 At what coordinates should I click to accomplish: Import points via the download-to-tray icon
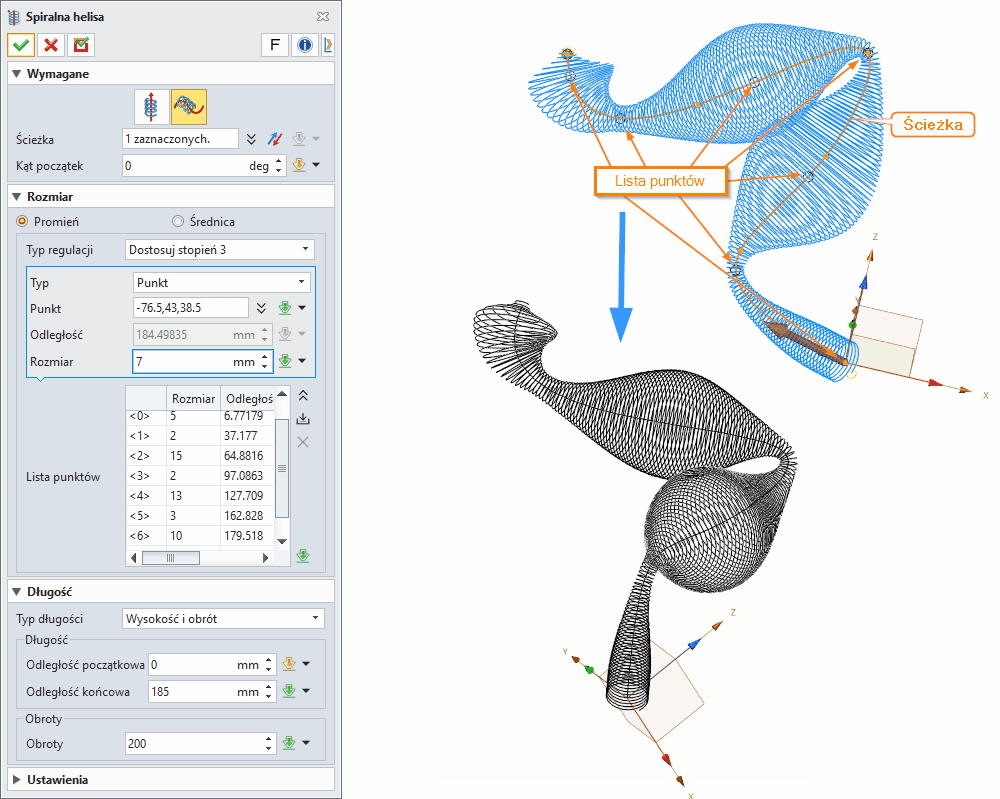(x=303, y=418)
